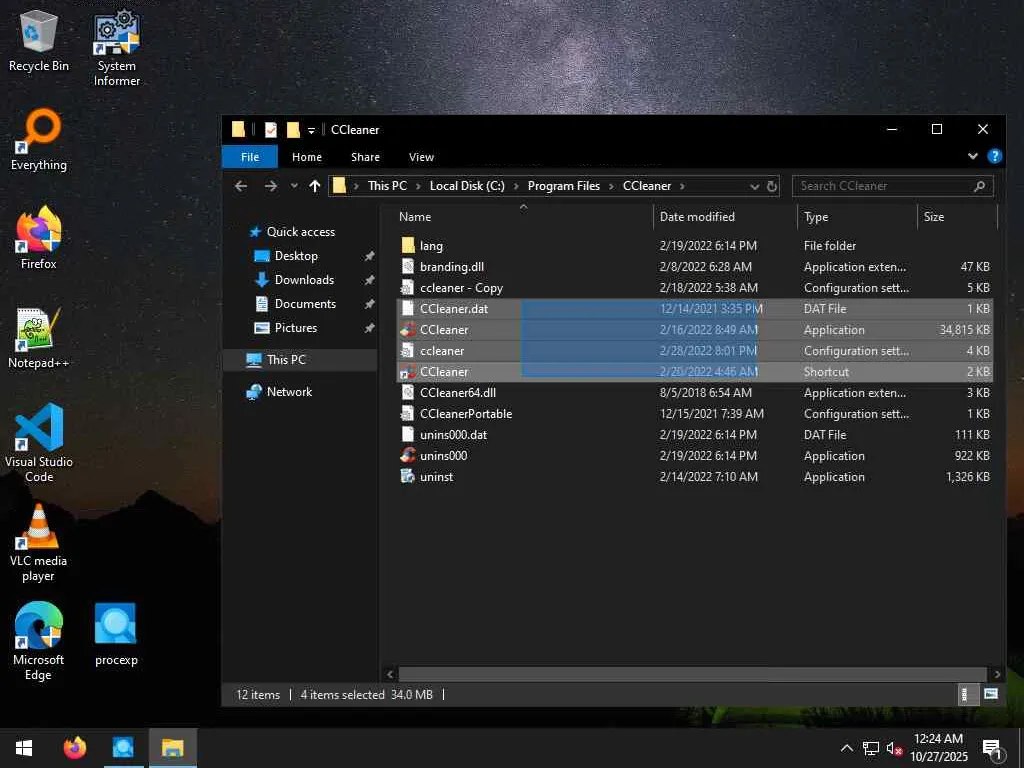Refresh the CCleaner folder view
The width and height of the screenshot is (1024, 768).
(771, 186)
